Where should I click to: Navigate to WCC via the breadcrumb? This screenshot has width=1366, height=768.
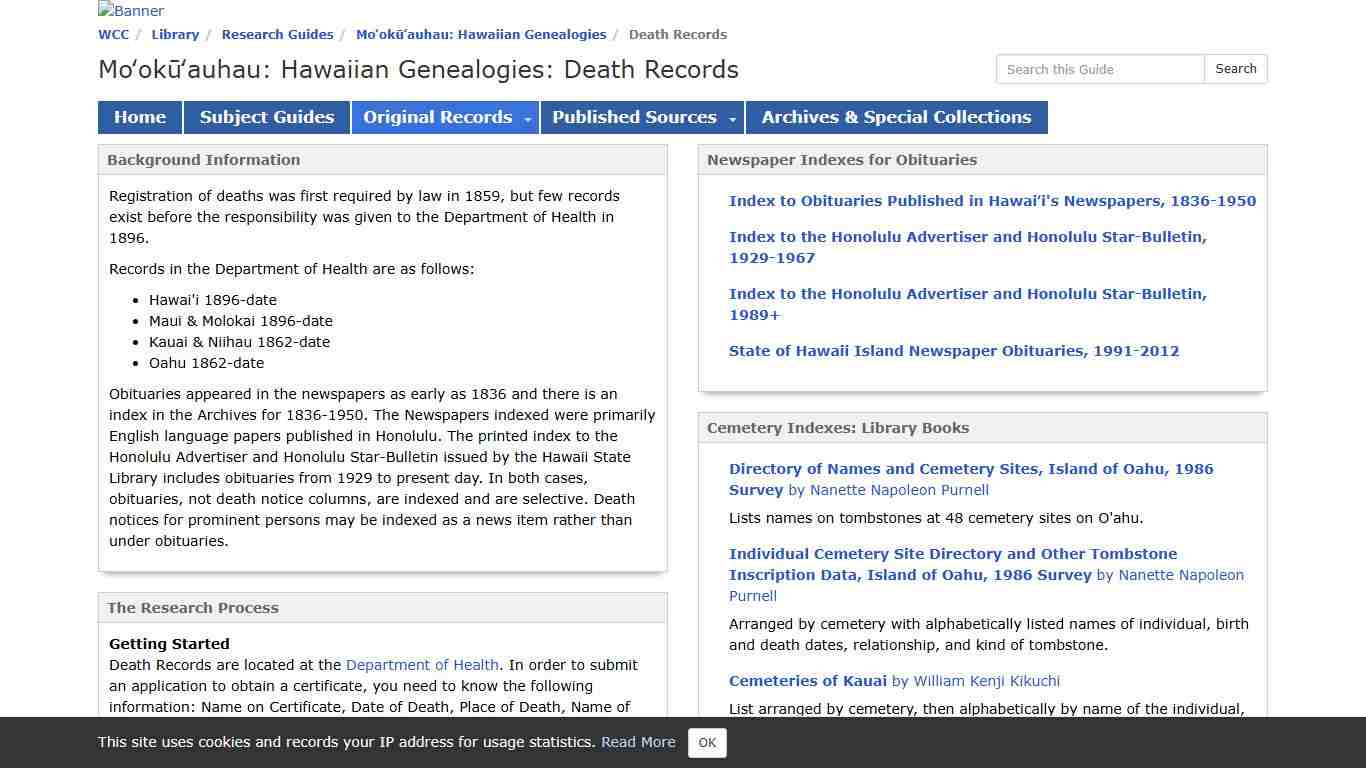pyautogui.click(x=113, y=34)
